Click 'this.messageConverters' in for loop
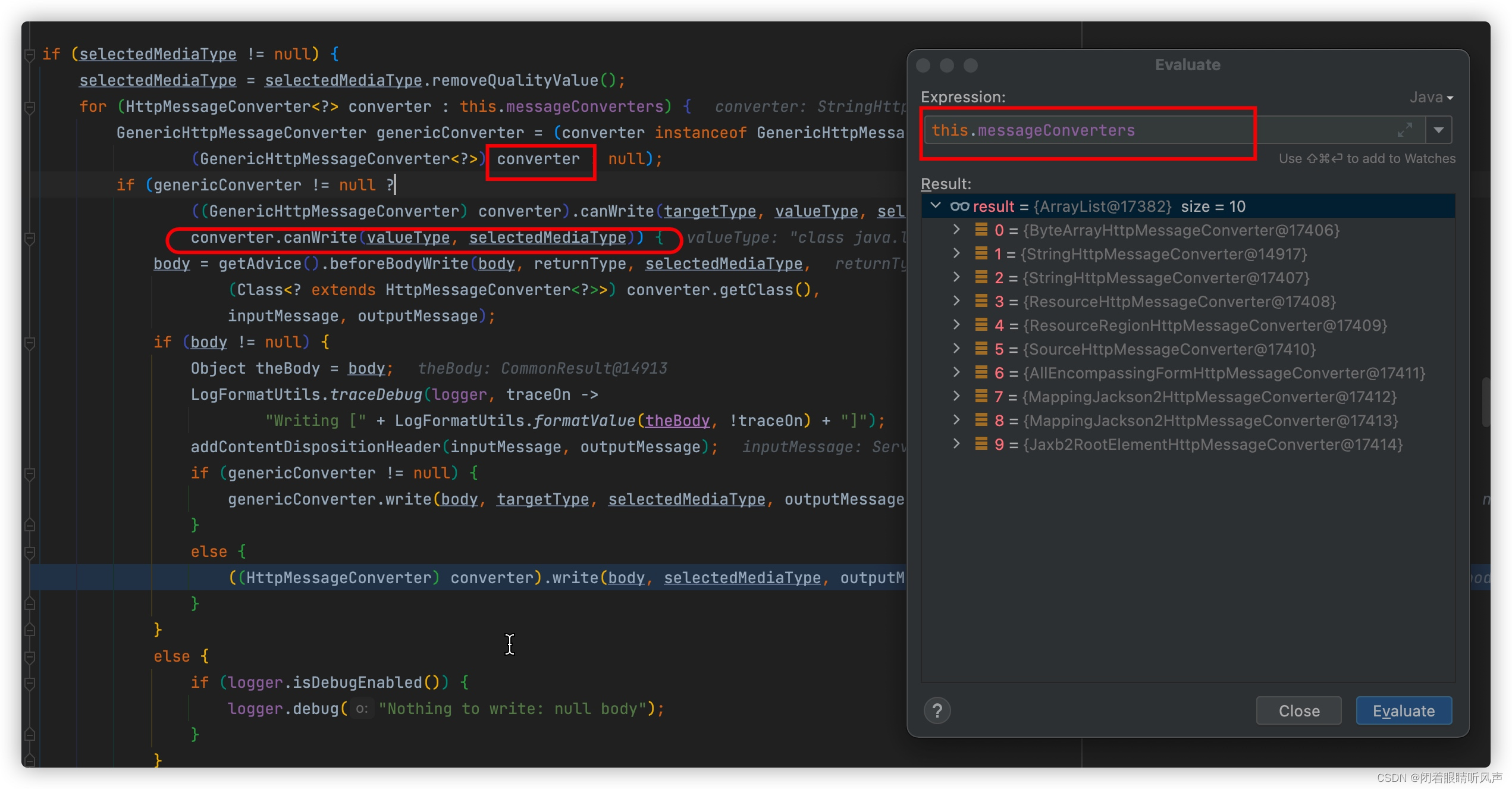1512x789 pixels. tap(561, 107)
